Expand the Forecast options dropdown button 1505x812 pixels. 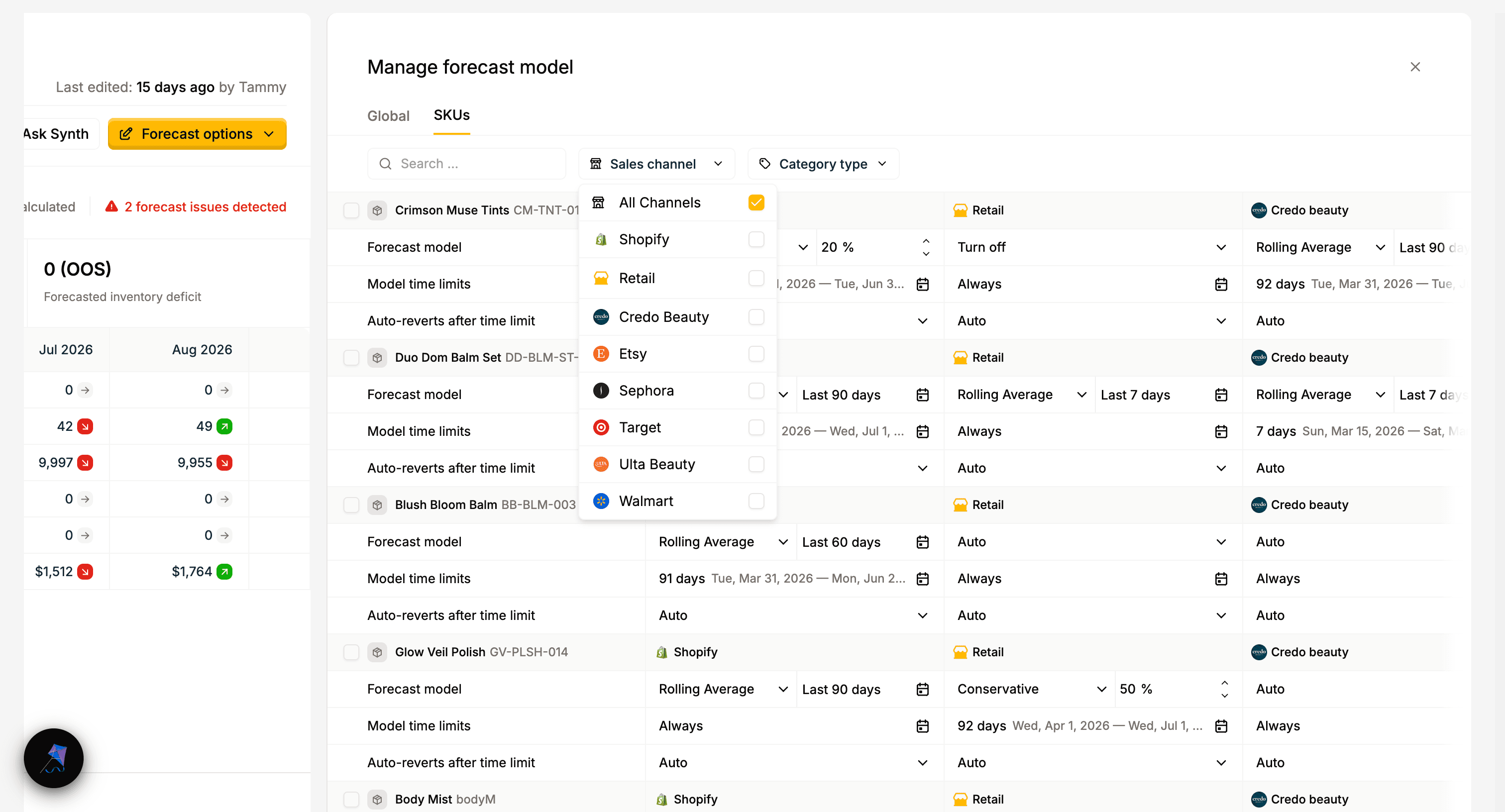197,134
